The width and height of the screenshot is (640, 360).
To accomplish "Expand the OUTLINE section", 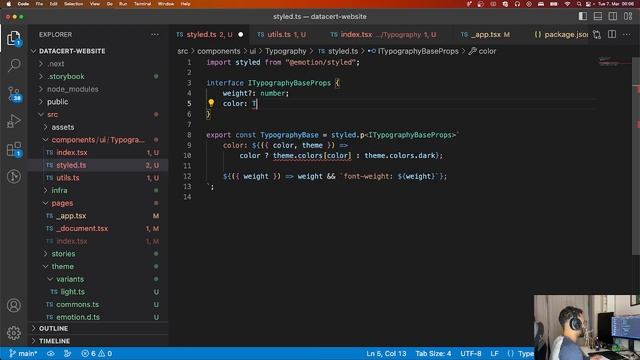I will click(53, 329).
